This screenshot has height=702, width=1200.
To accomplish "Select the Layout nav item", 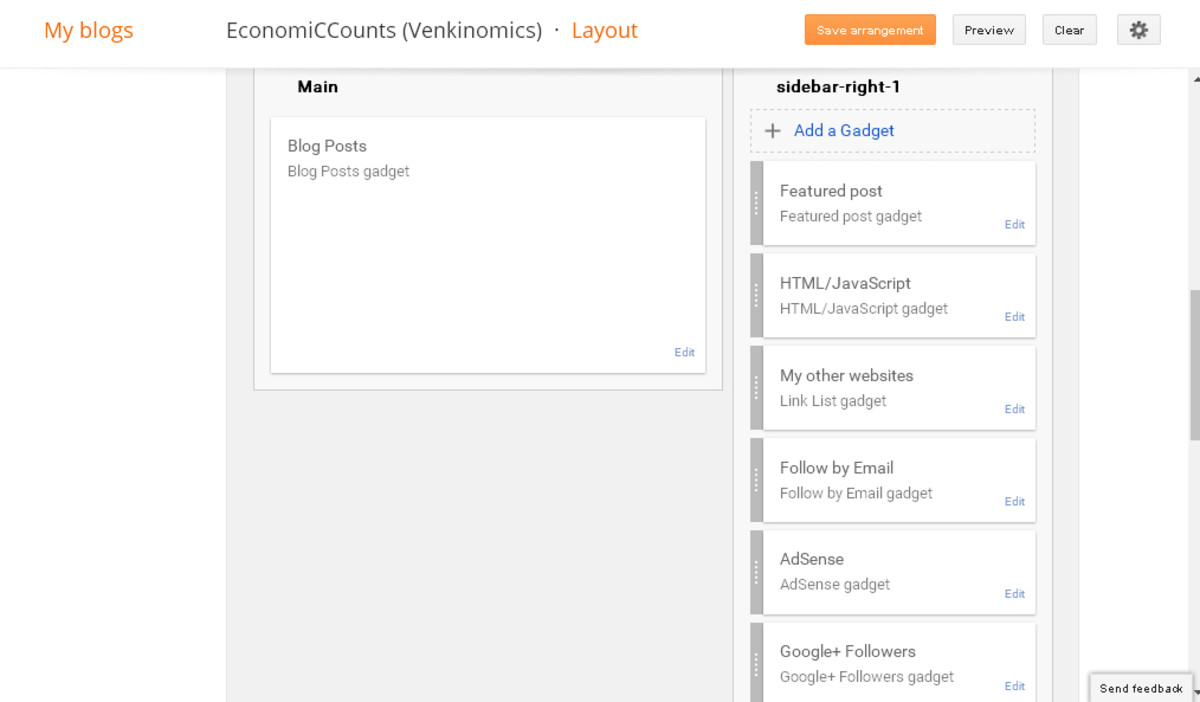I will click(604, 29).
